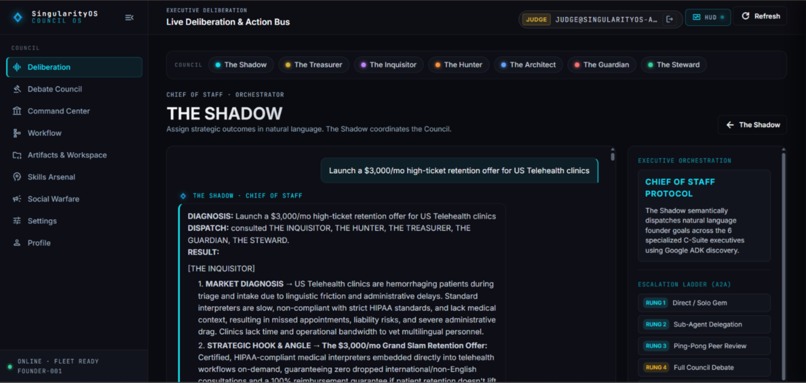Viewport: 806px width, 383px height.
Task: Click the Settings sliders icon
Action: 17,221
